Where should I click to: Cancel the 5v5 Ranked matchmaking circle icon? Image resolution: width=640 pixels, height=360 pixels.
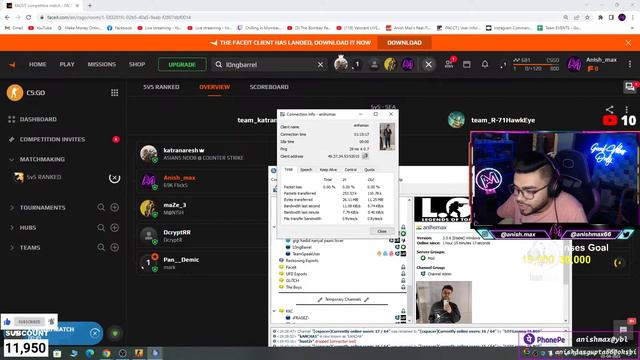(x=114, y=178)
